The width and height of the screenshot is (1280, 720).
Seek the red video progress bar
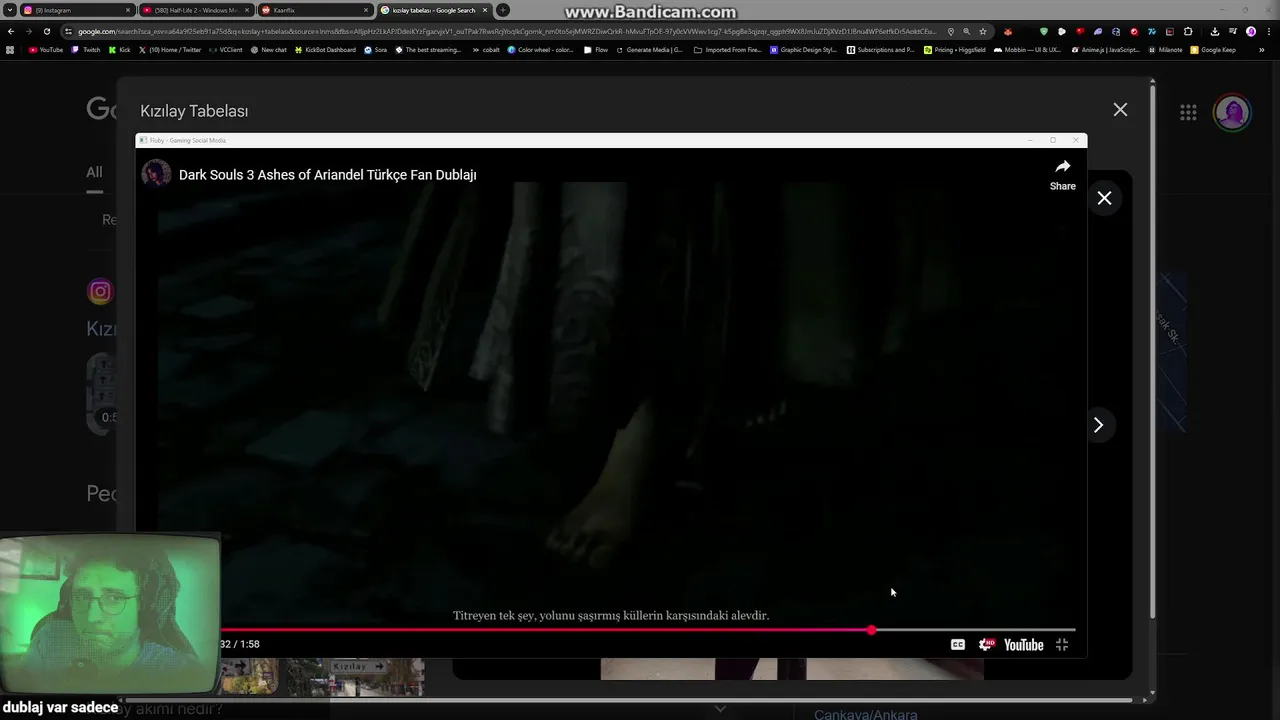click(648, 630)
